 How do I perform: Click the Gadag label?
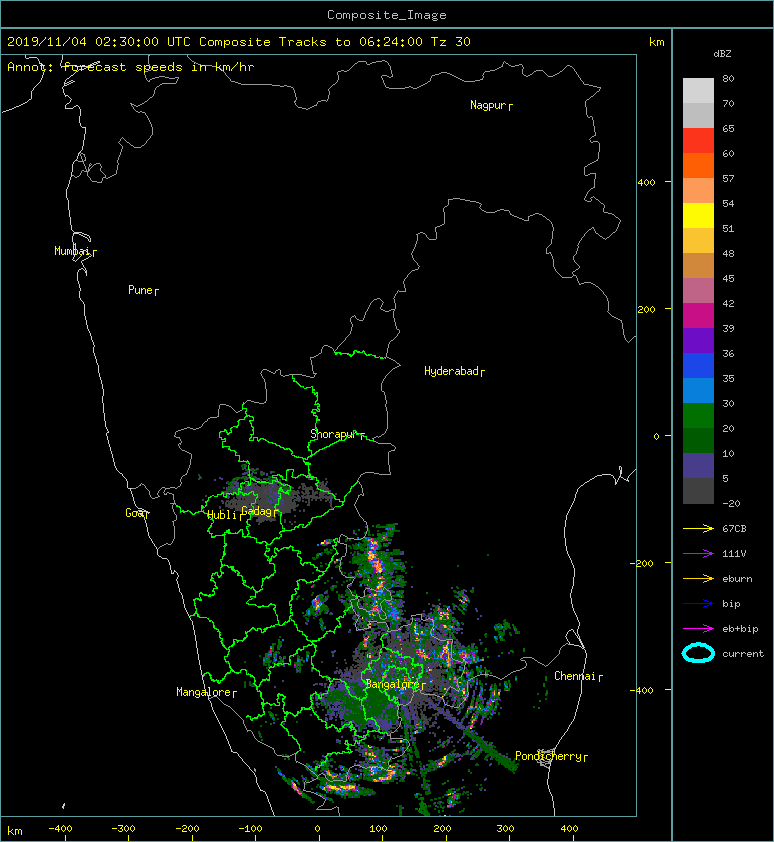pyautogui.click(x=257, y=511)
